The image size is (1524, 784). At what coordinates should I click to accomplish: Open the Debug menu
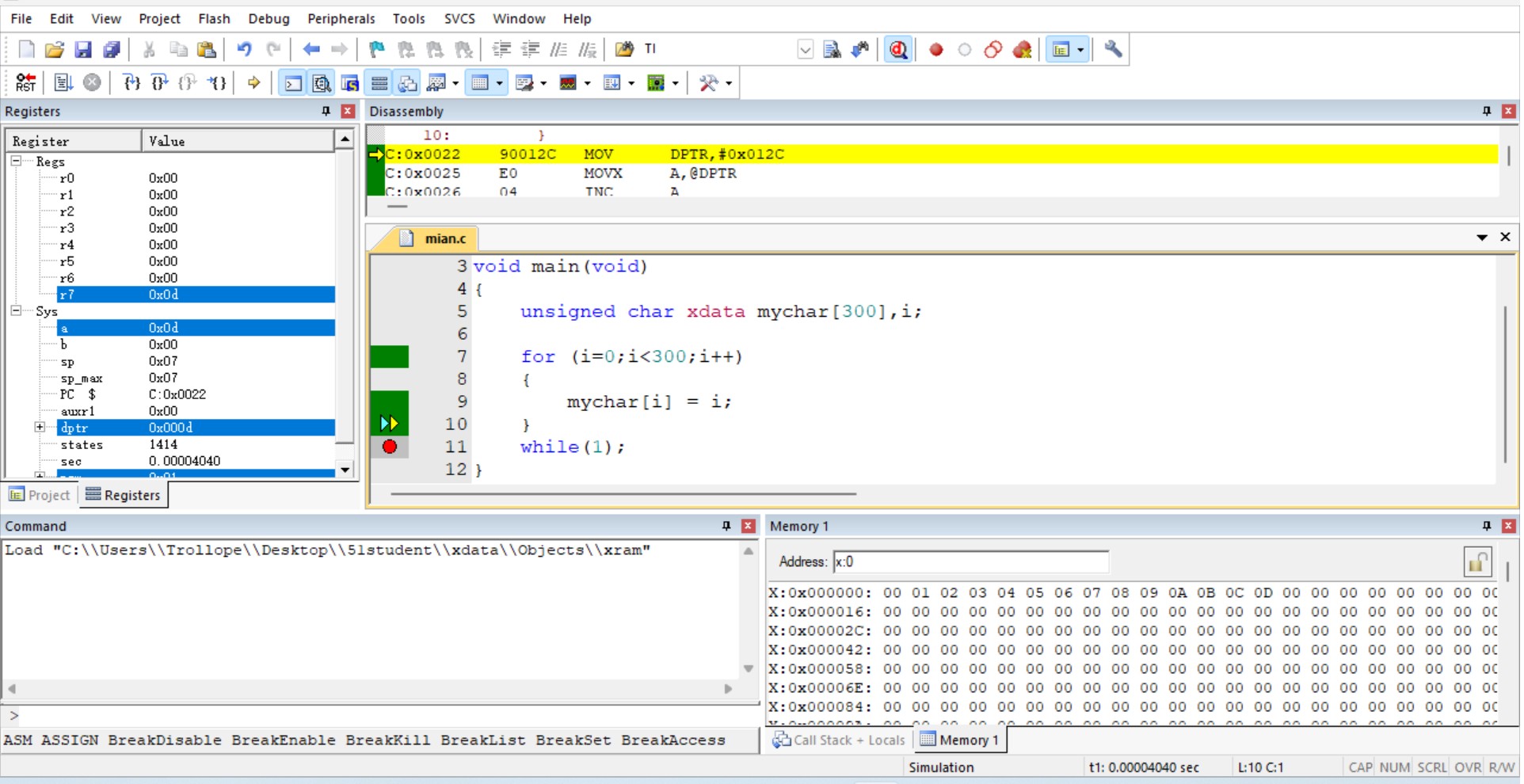pyautogui.click(x=269, y=18)
